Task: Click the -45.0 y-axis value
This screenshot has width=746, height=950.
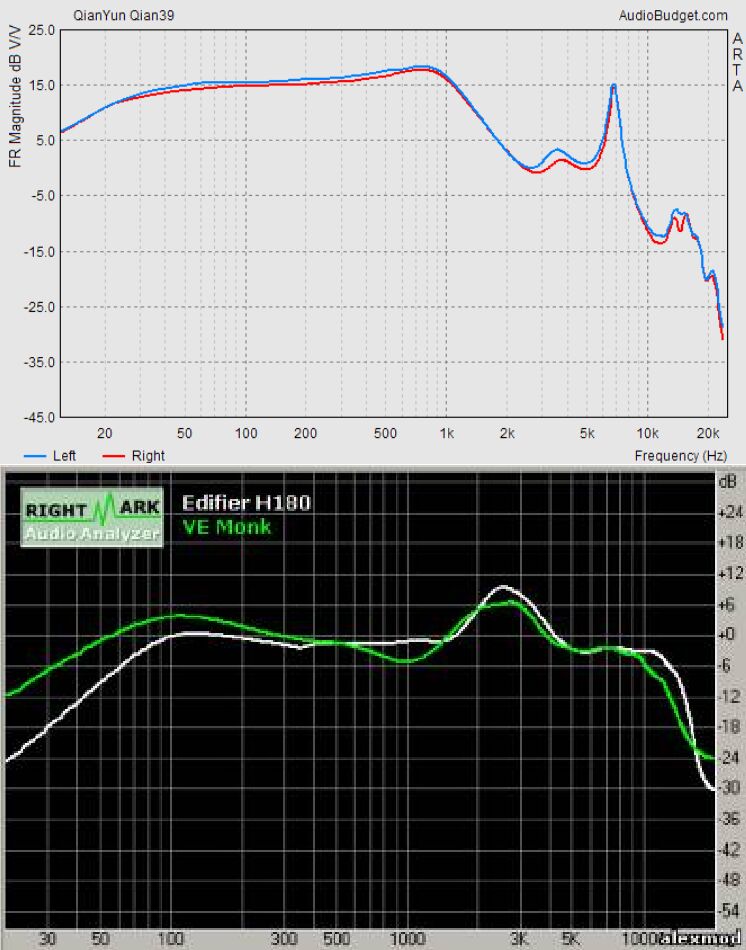Action: [x=39, y=417]
